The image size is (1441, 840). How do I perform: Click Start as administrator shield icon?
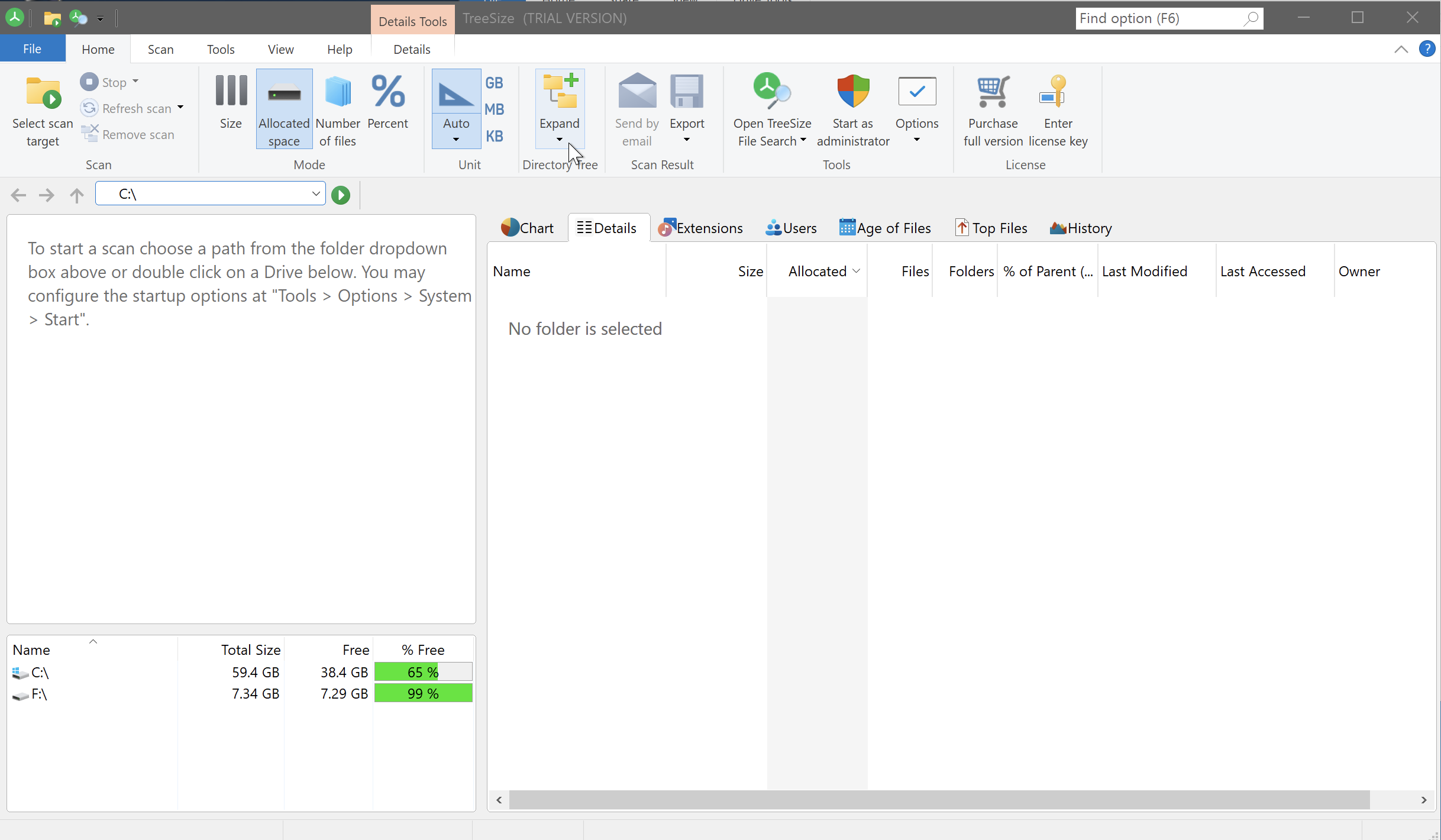tap(853, 92)
